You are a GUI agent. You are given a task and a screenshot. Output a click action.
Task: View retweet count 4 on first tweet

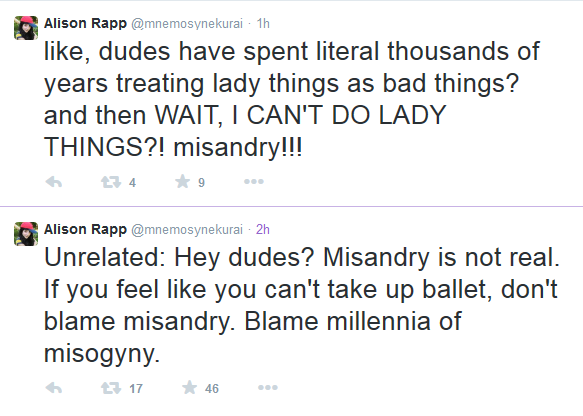coord(132,183)
